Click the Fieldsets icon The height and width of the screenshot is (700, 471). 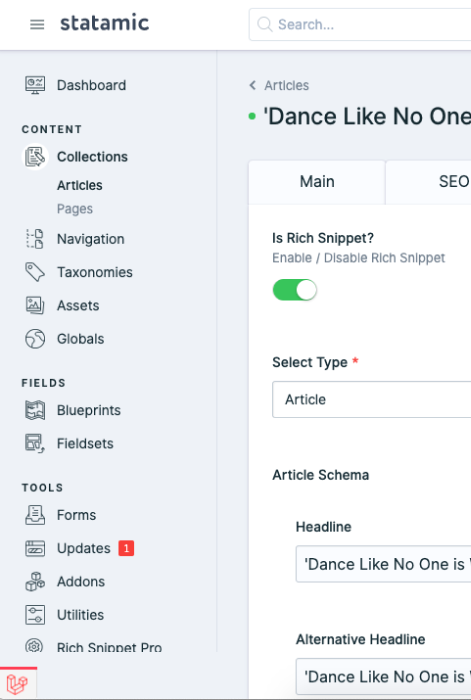click(x=35, y=443)
